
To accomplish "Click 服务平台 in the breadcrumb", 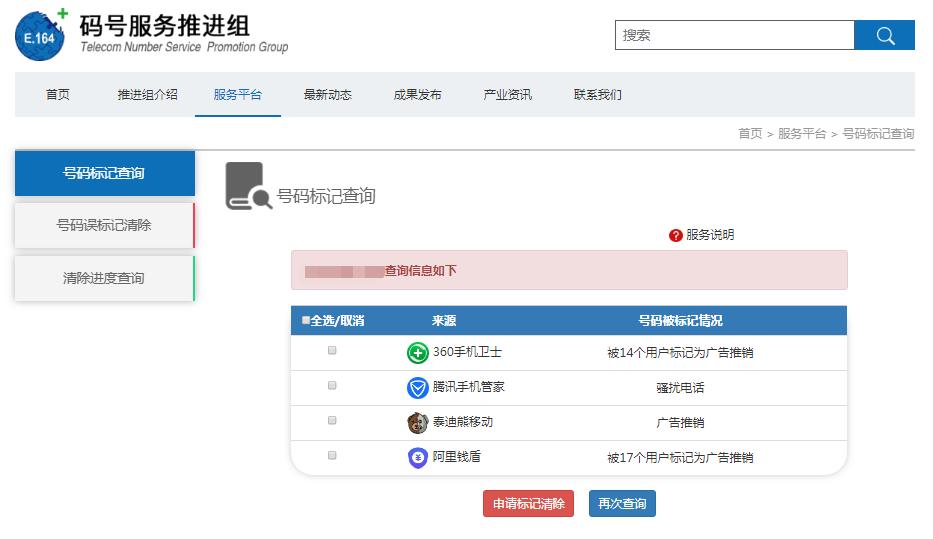I will (x=801, y=134).
